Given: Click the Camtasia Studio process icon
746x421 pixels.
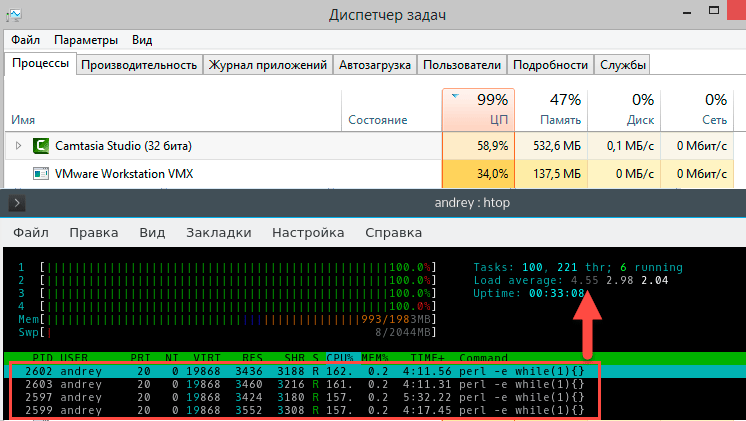Looking at the screenshot, I should (41, 146).
